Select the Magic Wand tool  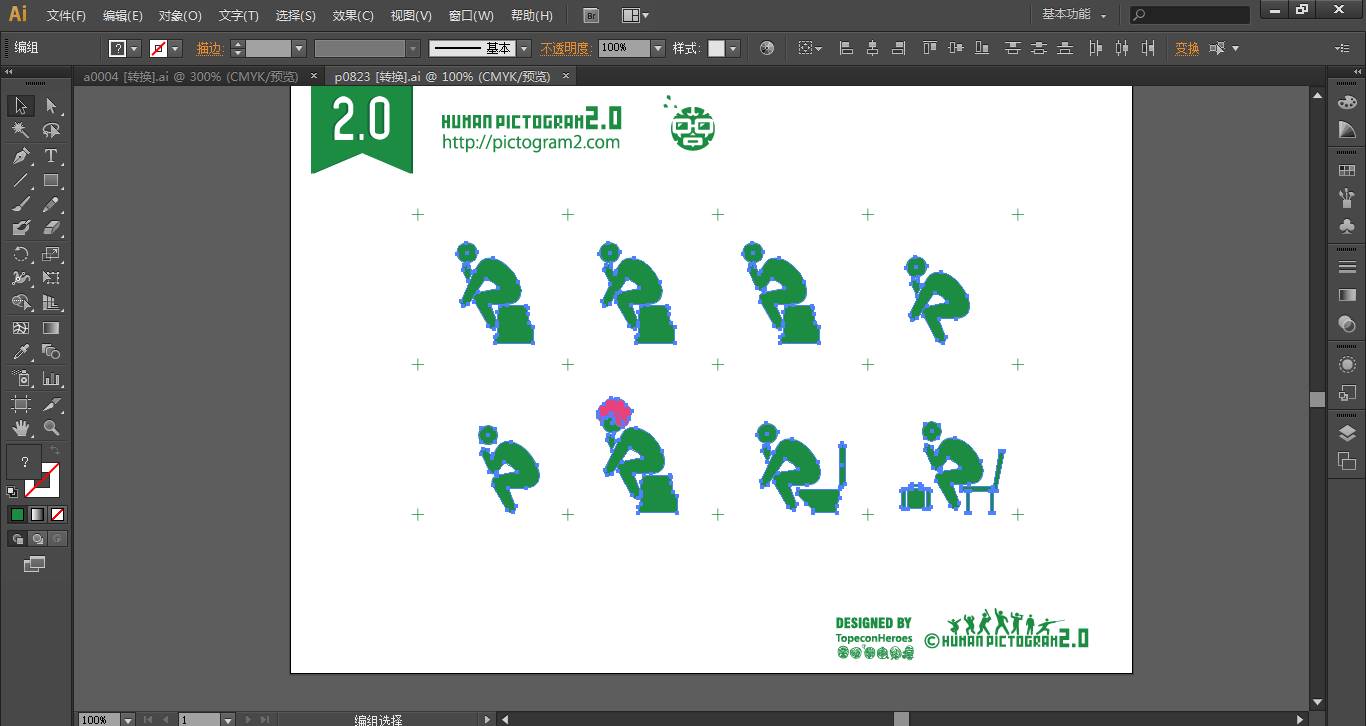coord(21,131)
